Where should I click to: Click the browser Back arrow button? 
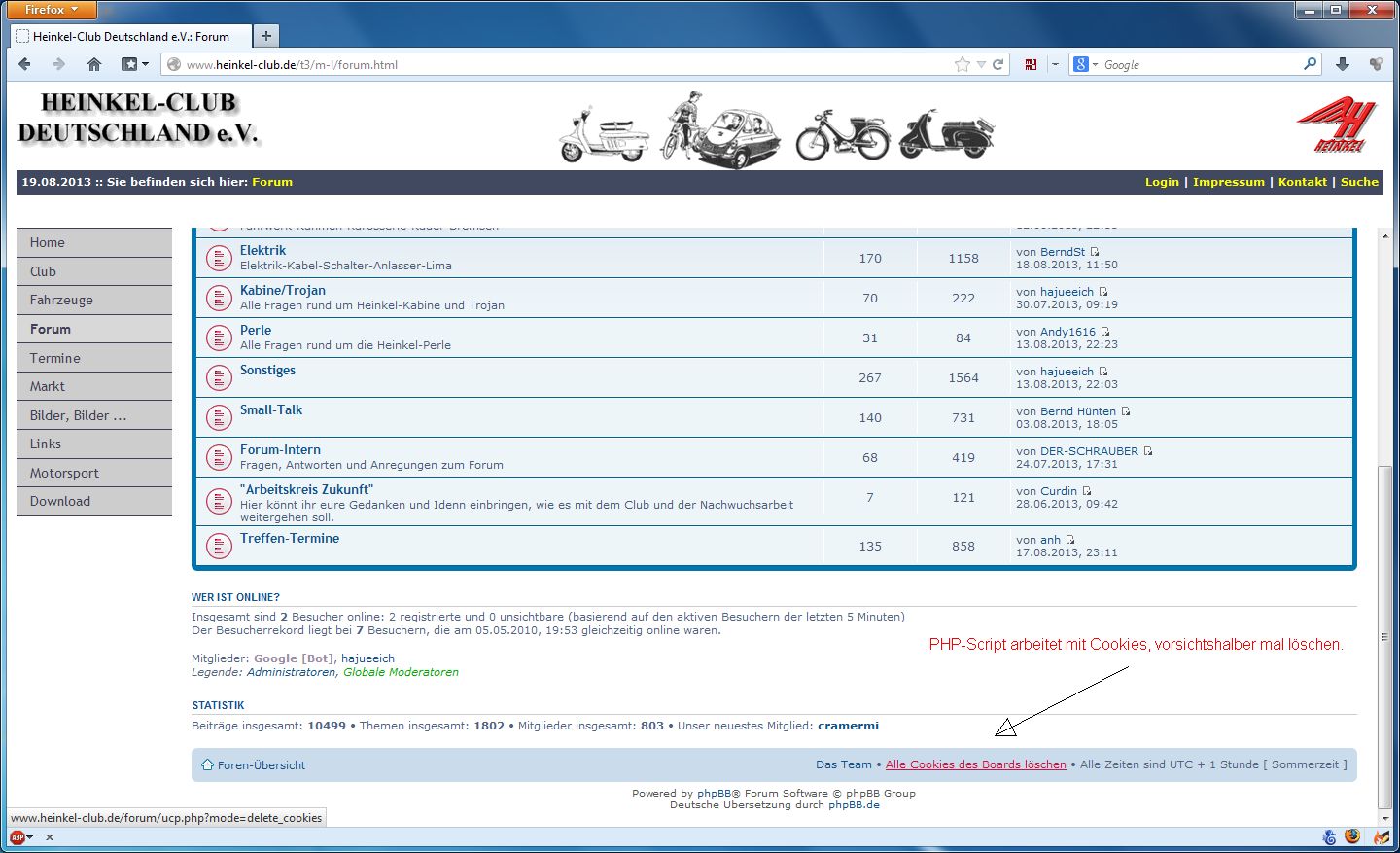pyautogui.click(x=25, y=64)
